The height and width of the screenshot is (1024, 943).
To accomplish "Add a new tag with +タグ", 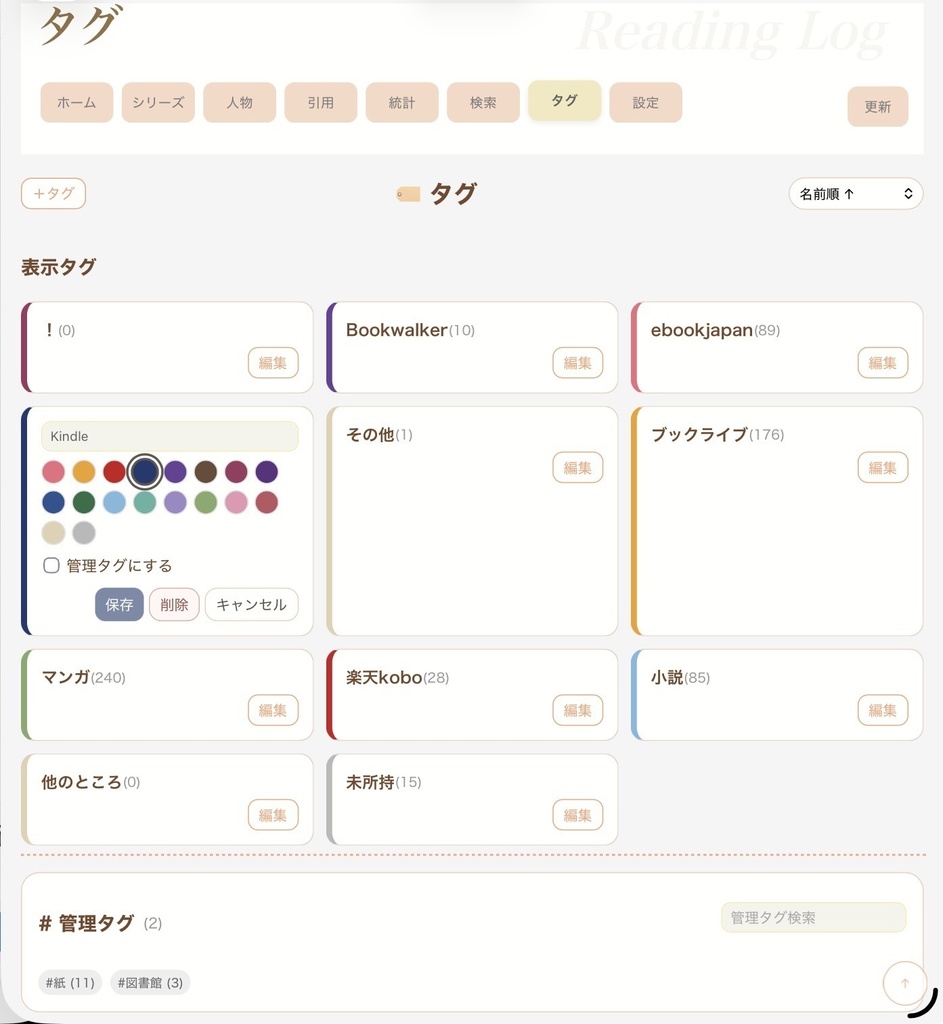I will [x=54, y=193].
